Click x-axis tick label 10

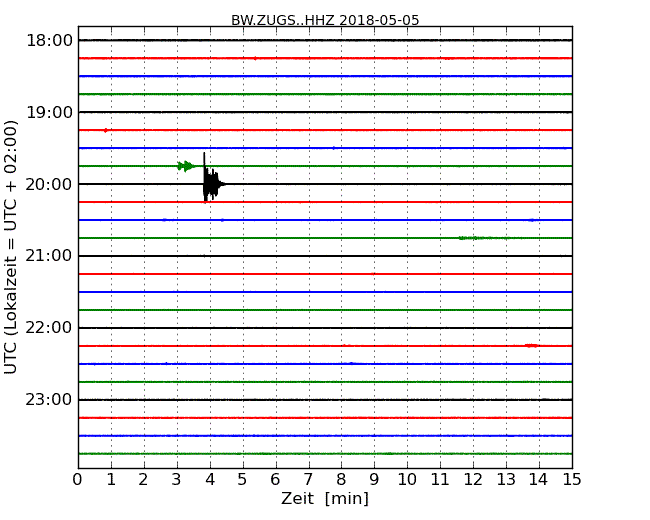(407, 480)
